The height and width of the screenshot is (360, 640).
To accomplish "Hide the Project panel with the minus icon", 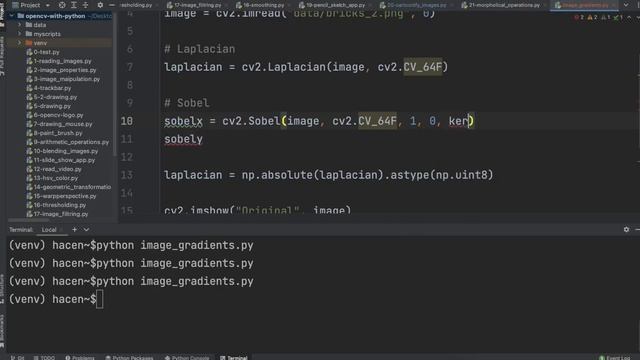I will 111,5.
